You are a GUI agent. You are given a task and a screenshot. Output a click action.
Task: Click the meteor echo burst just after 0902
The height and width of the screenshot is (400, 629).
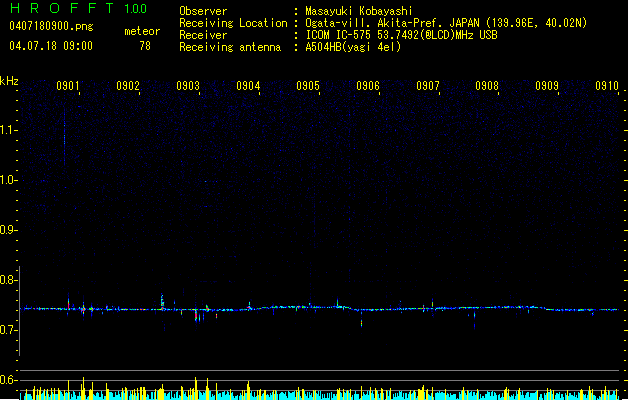[162, 301]
